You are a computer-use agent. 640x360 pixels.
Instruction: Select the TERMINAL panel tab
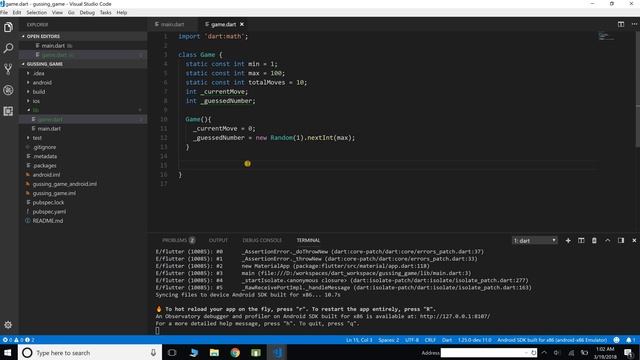click(308, 240)
